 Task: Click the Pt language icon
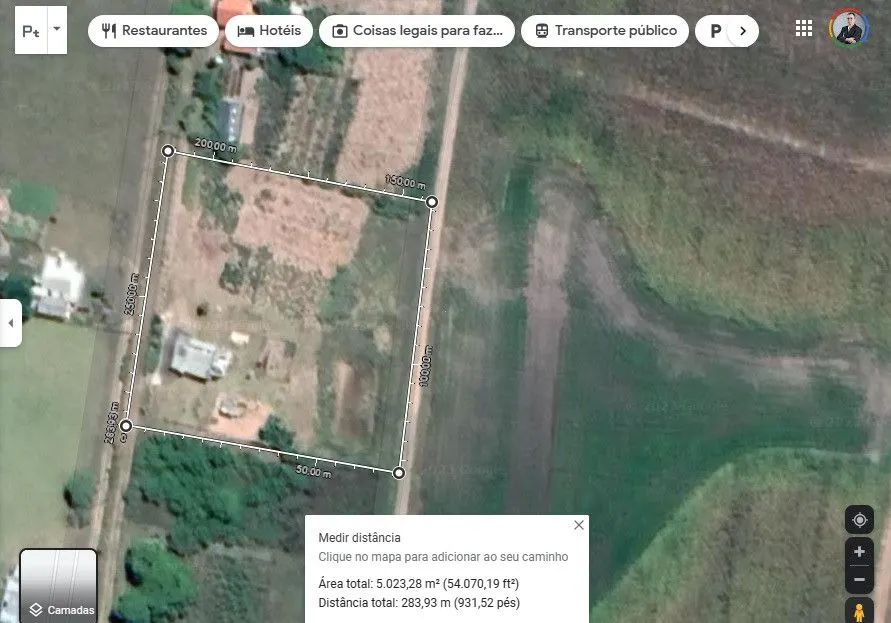pyautogui.click(x=31, y=31)
